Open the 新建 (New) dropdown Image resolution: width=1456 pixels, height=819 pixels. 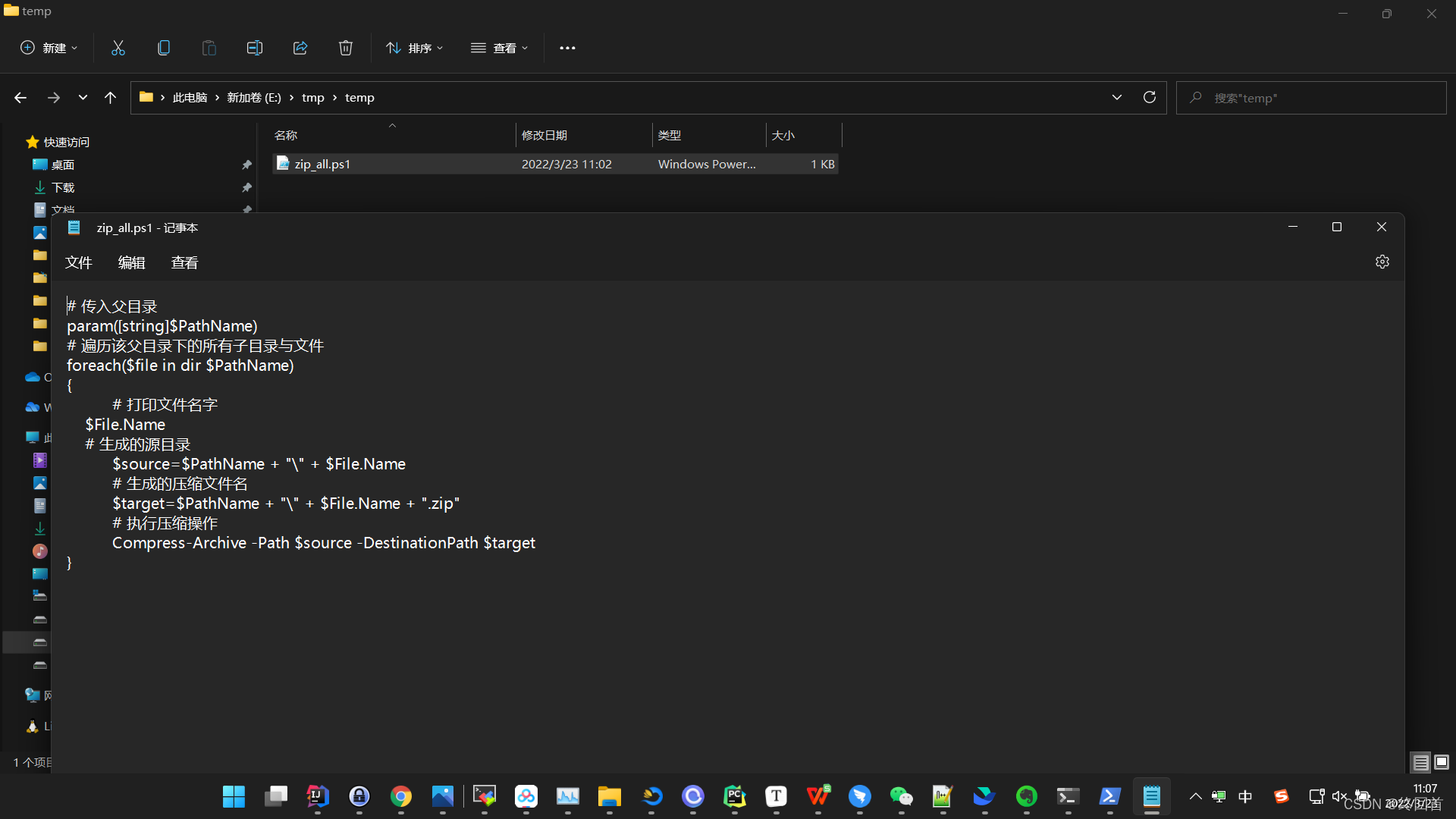point(49,48)
